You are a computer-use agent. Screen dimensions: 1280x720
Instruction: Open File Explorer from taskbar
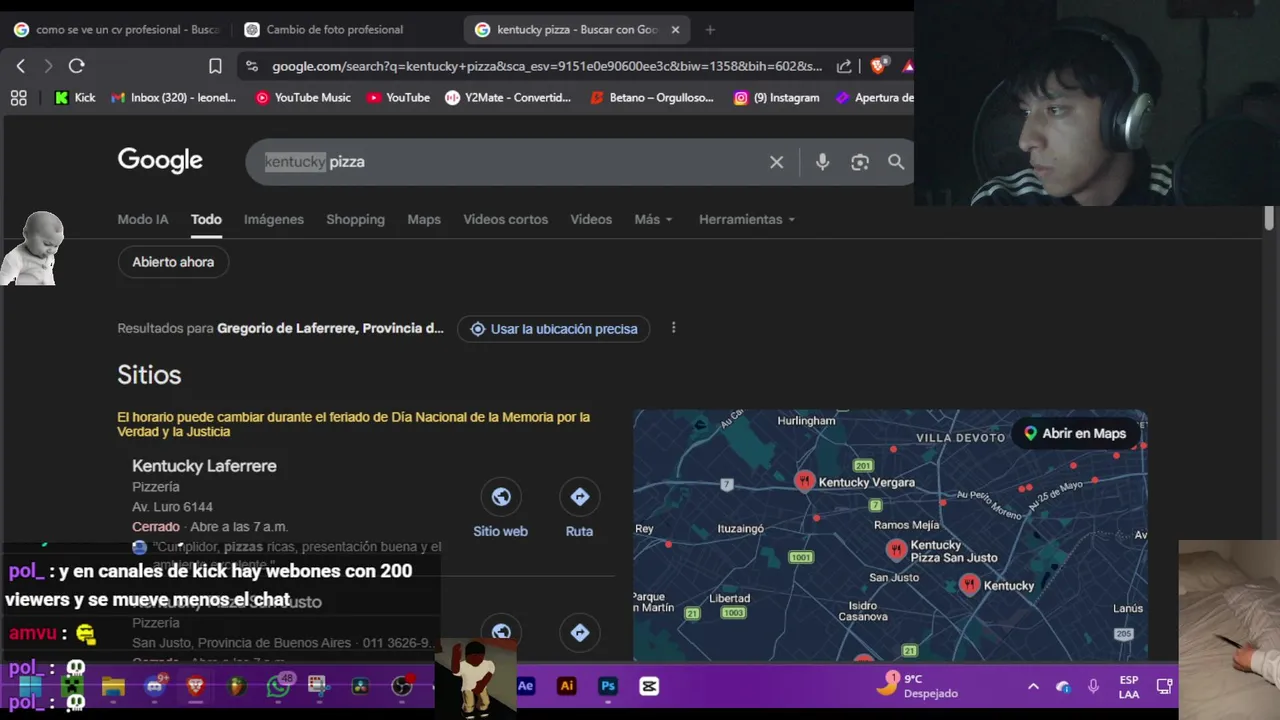click(113, 686)
